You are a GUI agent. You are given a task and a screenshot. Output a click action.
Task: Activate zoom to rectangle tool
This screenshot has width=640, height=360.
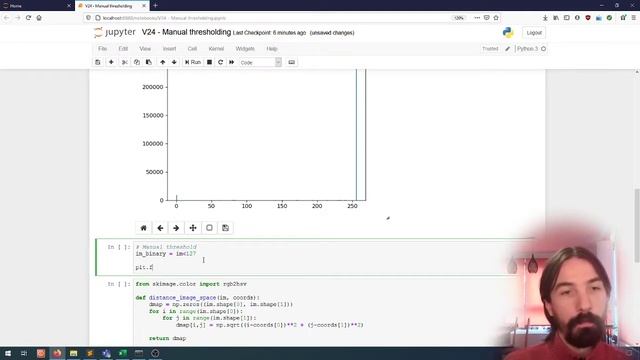pos(209,228)
